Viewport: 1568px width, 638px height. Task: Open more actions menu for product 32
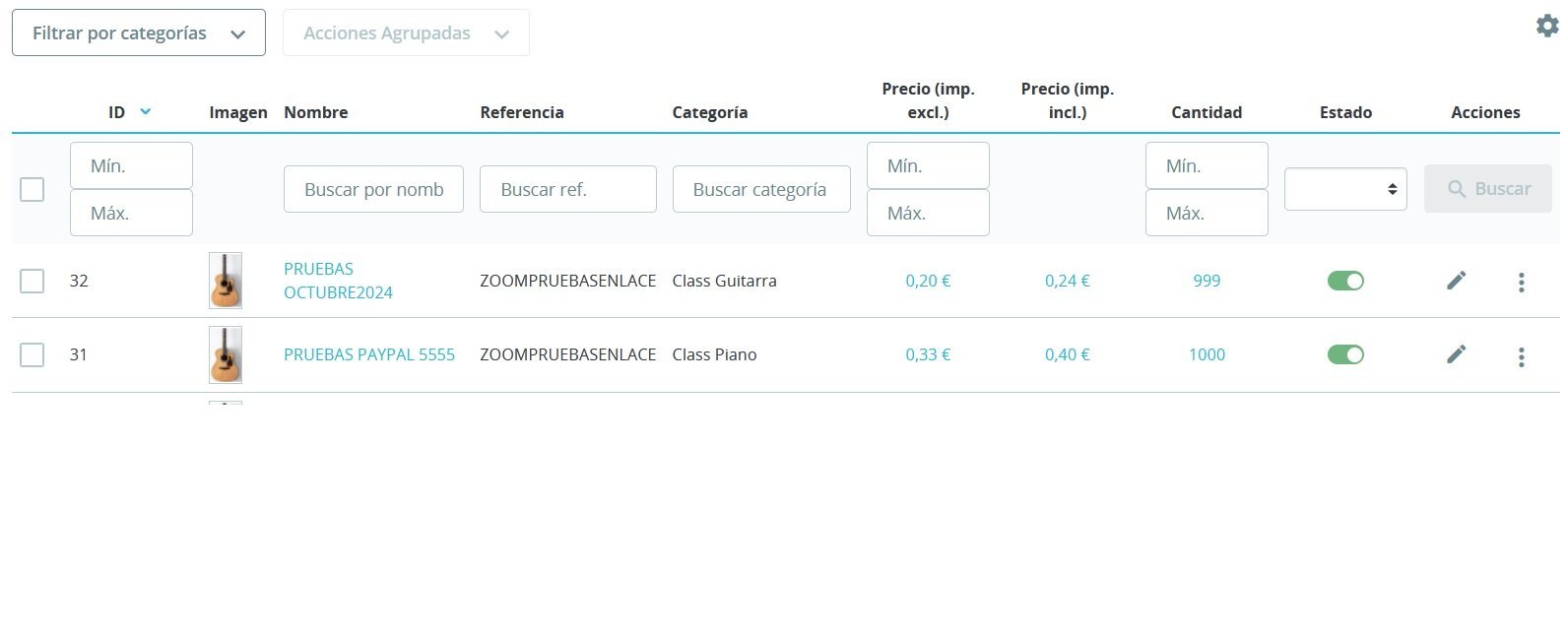tap(1521, 283)
